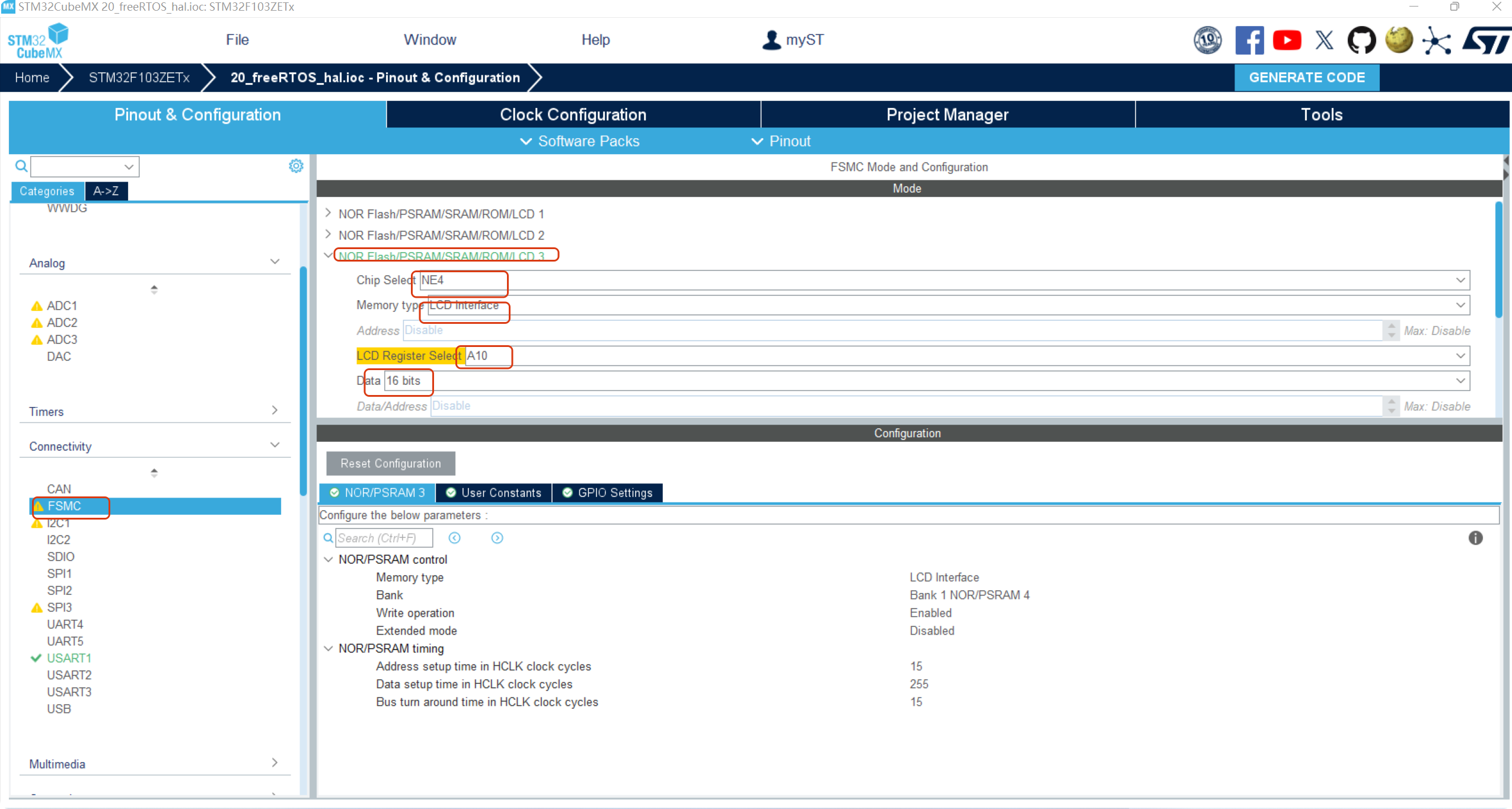Open the Chip Select dropdown
1512x809 pixels.
(1460, 280)
